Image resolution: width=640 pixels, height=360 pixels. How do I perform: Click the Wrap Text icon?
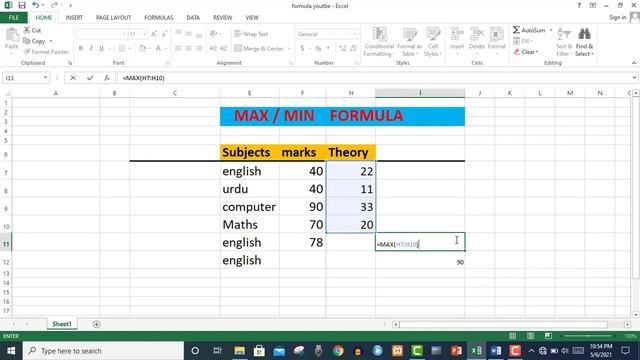238,34
